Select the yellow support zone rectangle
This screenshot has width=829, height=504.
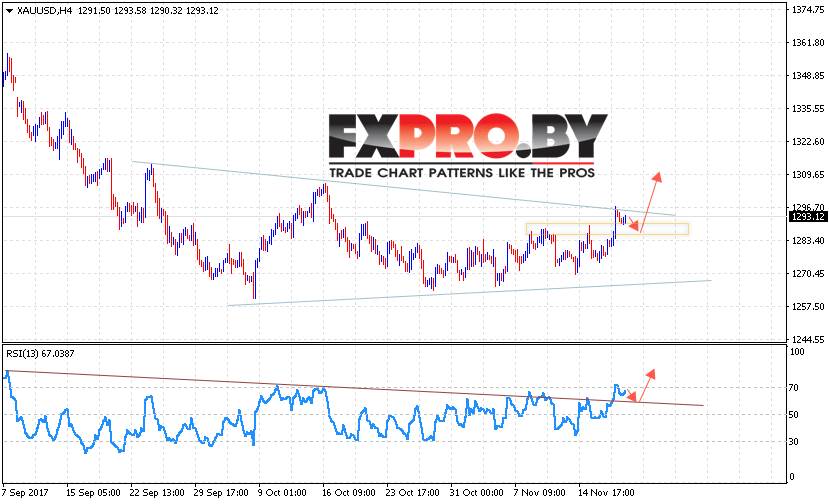607,228
